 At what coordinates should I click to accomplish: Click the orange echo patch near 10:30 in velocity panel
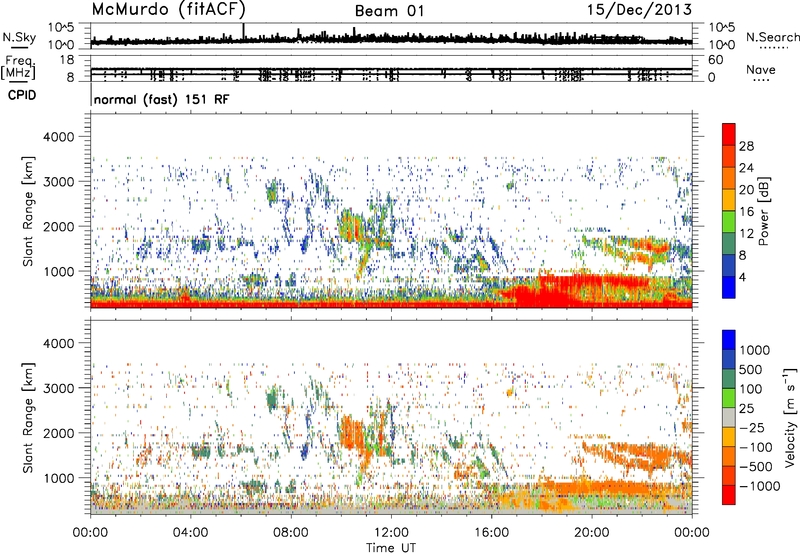pyautogui.click(x=352, y=434)
